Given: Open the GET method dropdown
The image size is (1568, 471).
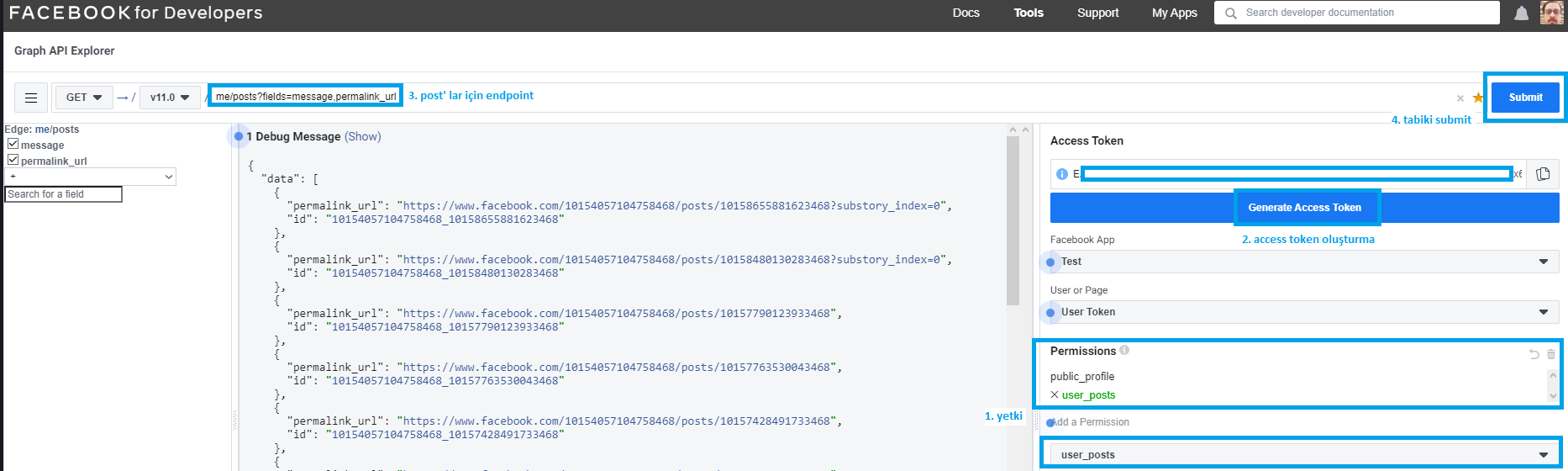Looking at the screenshot, I should pos(84,98).
